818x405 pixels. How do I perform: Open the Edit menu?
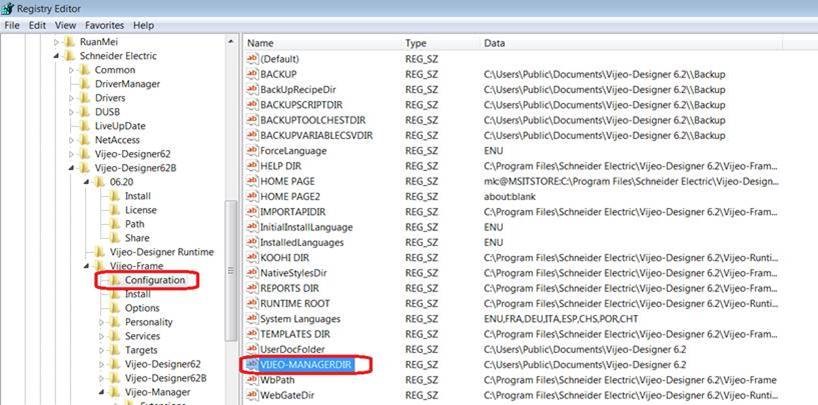[x=37, y=25]
